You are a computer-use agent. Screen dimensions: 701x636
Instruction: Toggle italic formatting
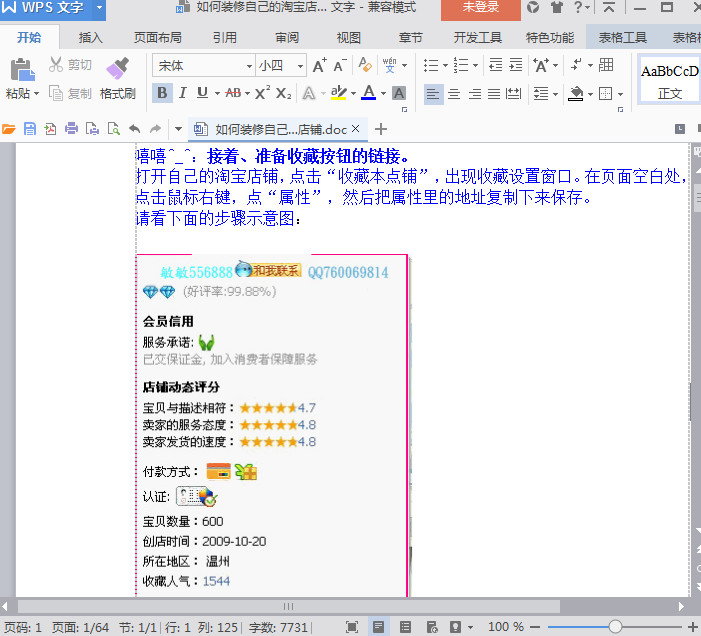182,93
